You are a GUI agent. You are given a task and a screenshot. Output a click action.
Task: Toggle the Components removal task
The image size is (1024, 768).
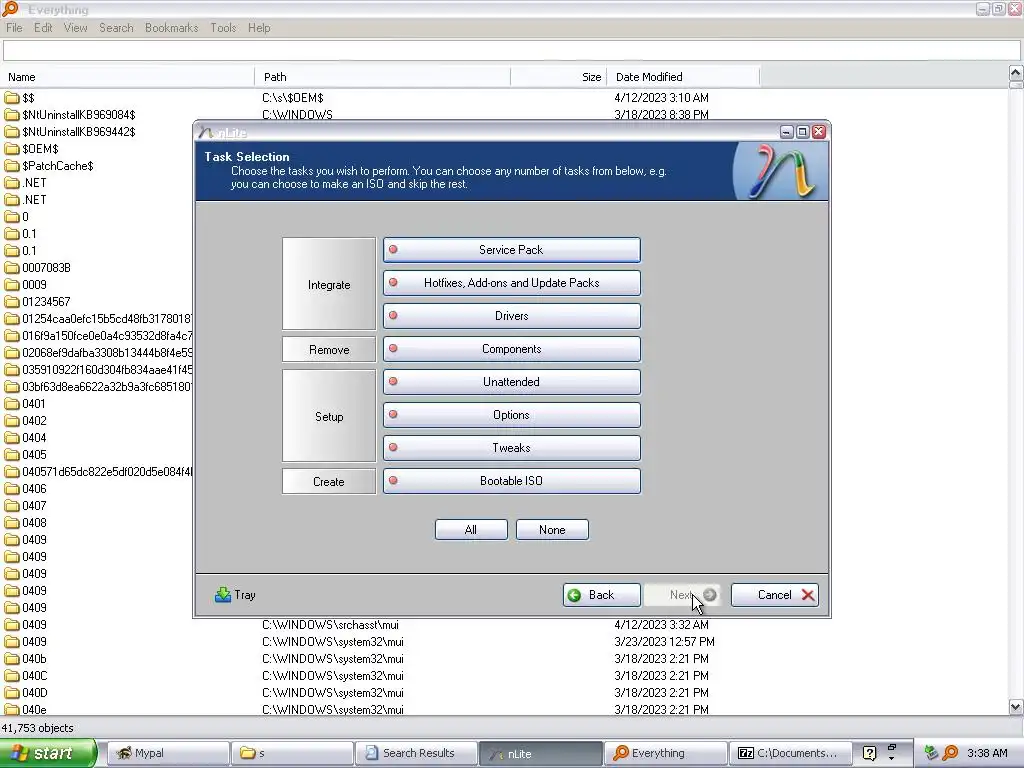pos(511,349)
